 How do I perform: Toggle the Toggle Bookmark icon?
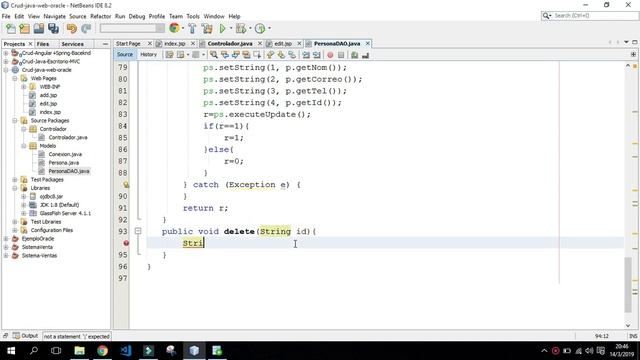[292, 55]
